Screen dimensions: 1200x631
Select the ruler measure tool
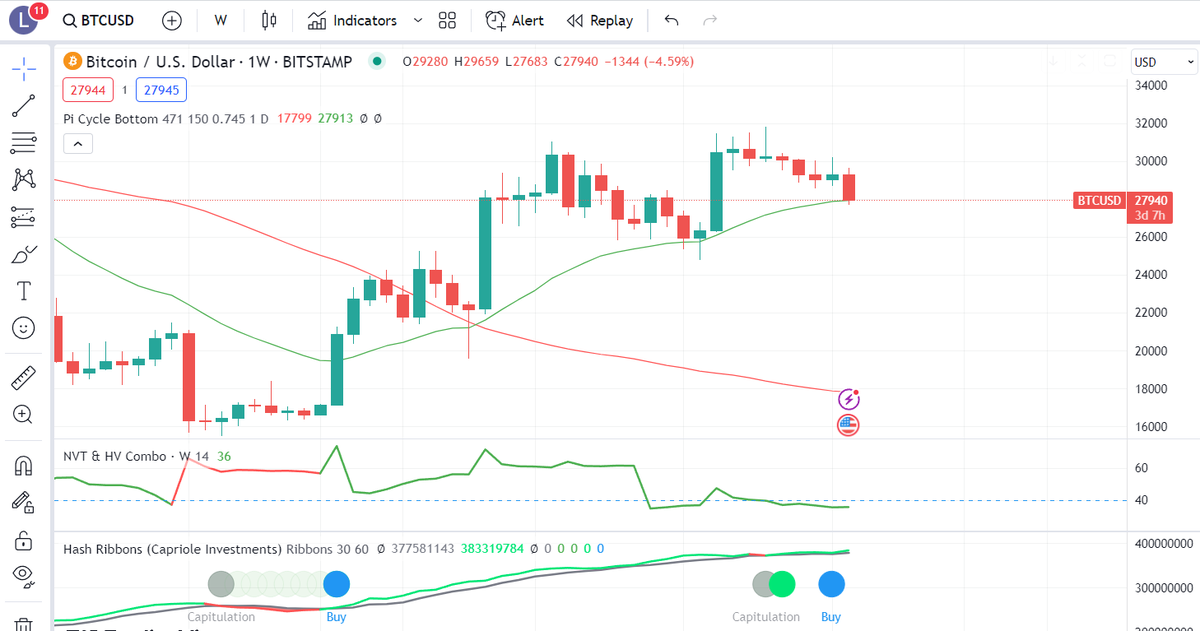click(x=24, y=378)
